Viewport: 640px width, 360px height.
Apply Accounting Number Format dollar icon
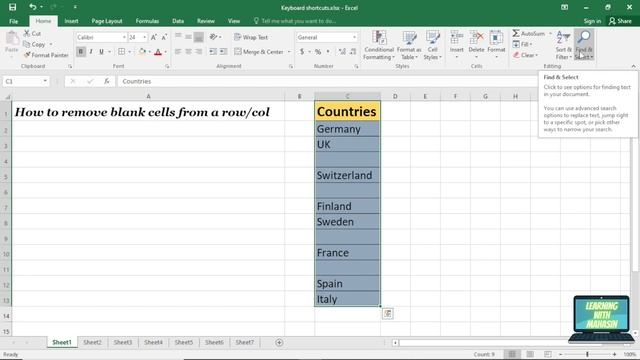pyautogui.click(x=302, y=52)
